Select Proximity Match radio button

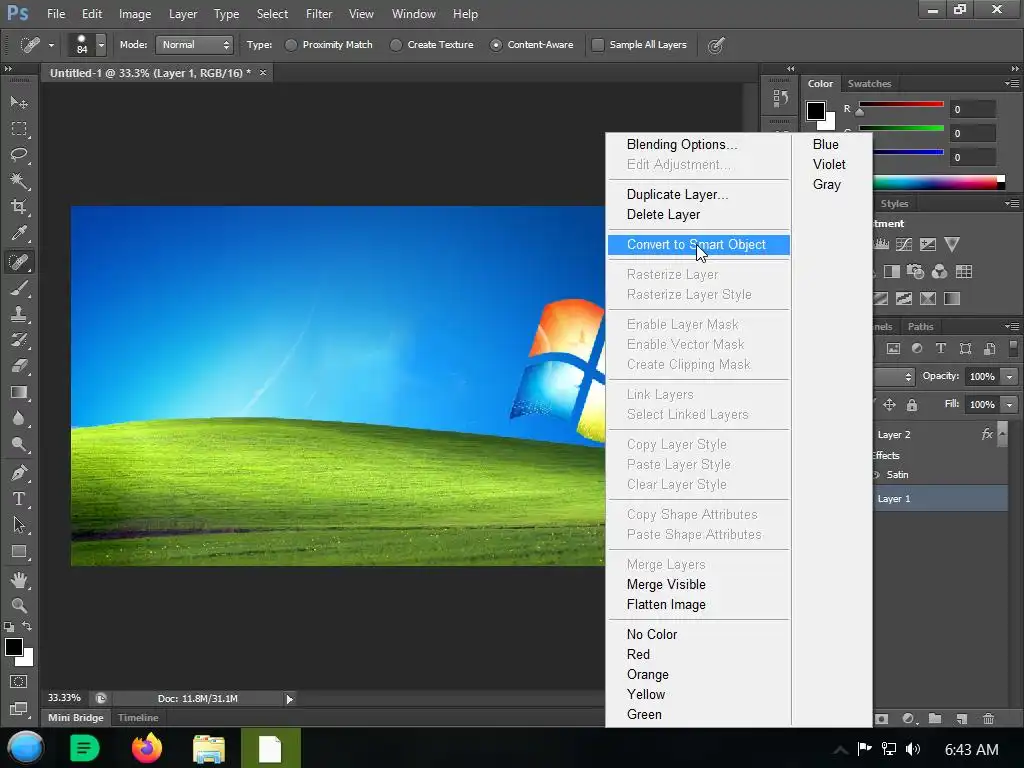pos(291,45)
